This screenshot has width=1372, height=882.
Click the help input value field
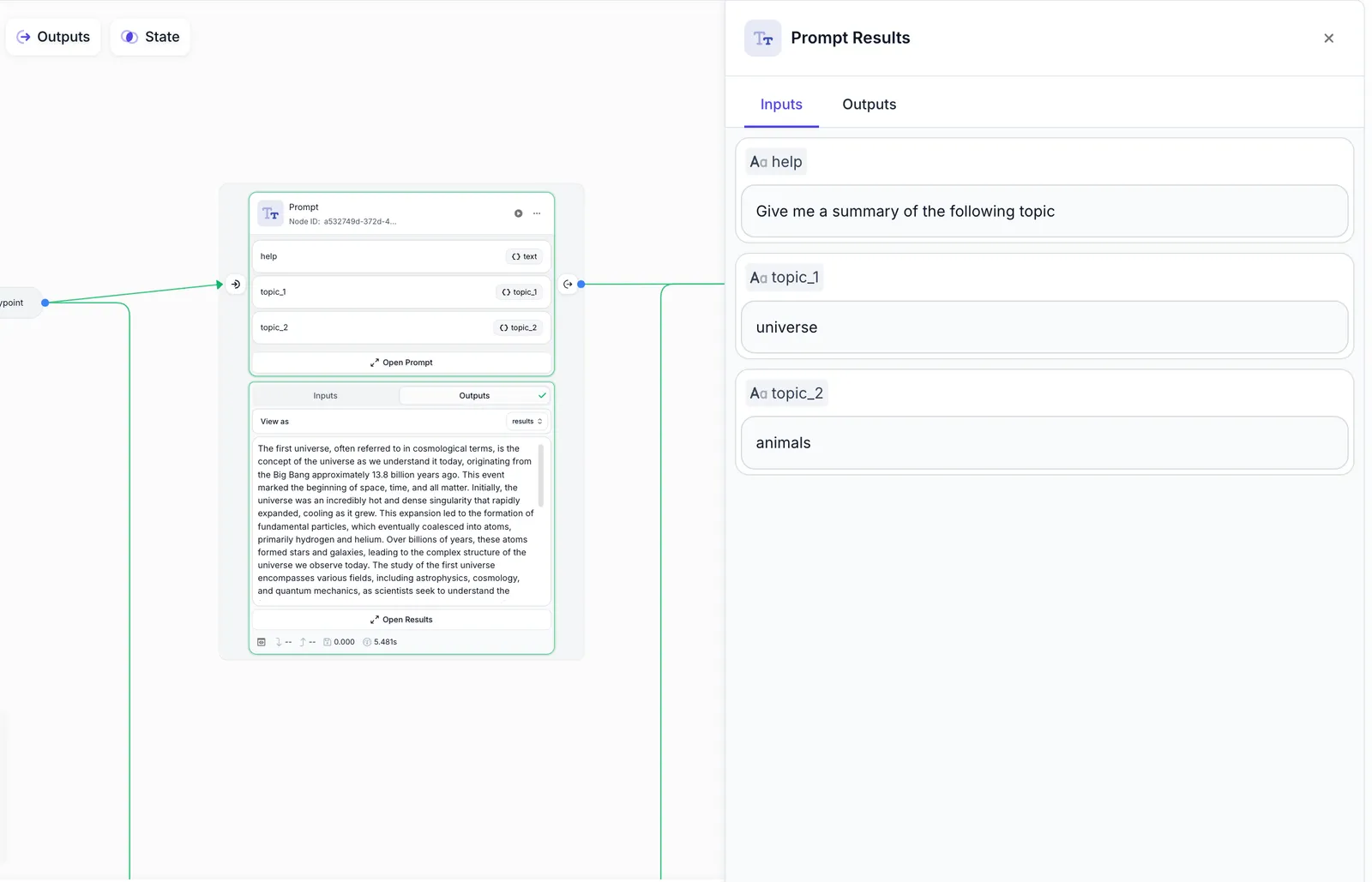click(x=1044, y=211)
